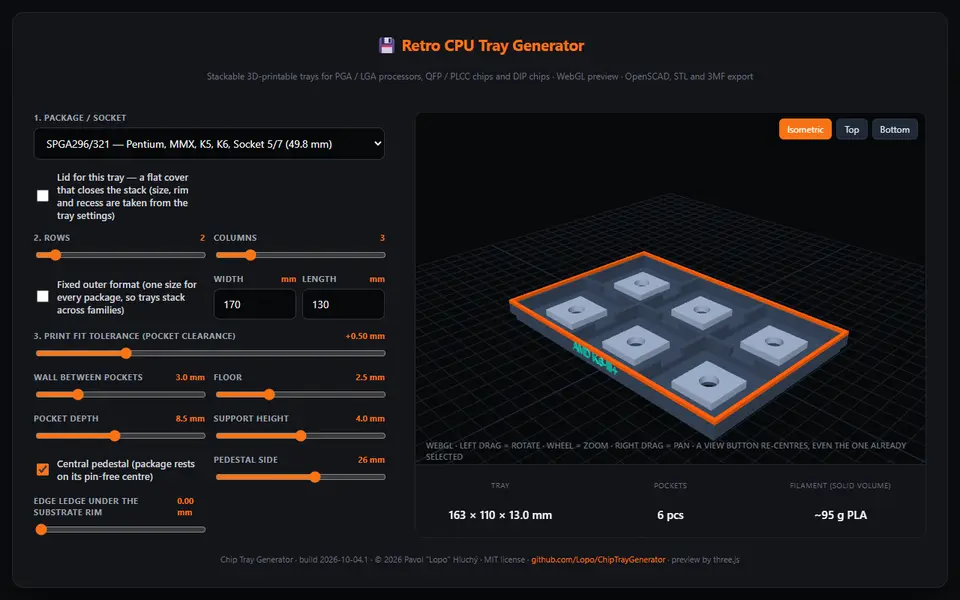Switch preview to Isometric view
960x600 pixels.
coord(805,129)
